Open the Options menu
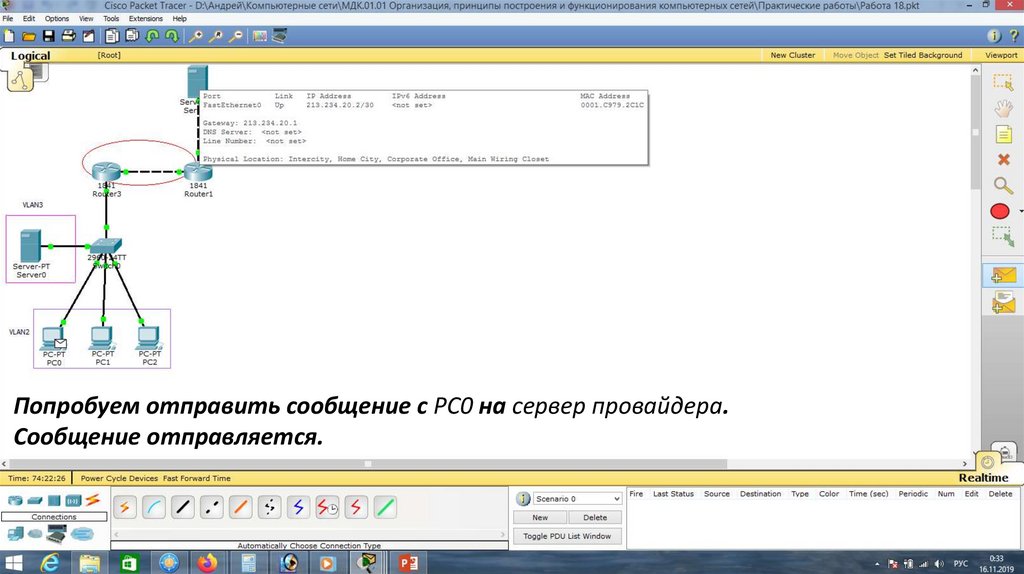Image resolution: width=1024 pixels, height=574 pixels. tap(57, 18)
